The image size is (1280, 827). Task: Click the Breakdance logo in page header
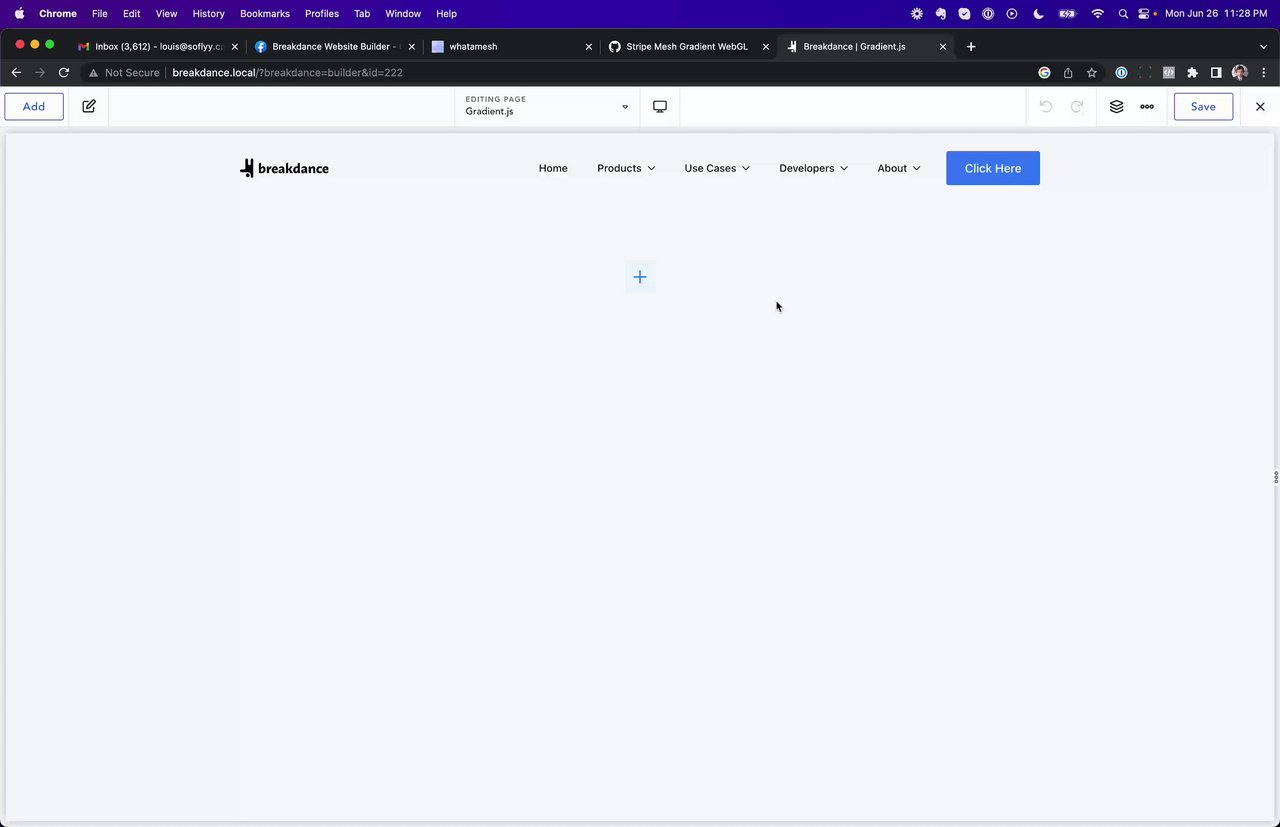pyautogui.click(x=285, y=168)
